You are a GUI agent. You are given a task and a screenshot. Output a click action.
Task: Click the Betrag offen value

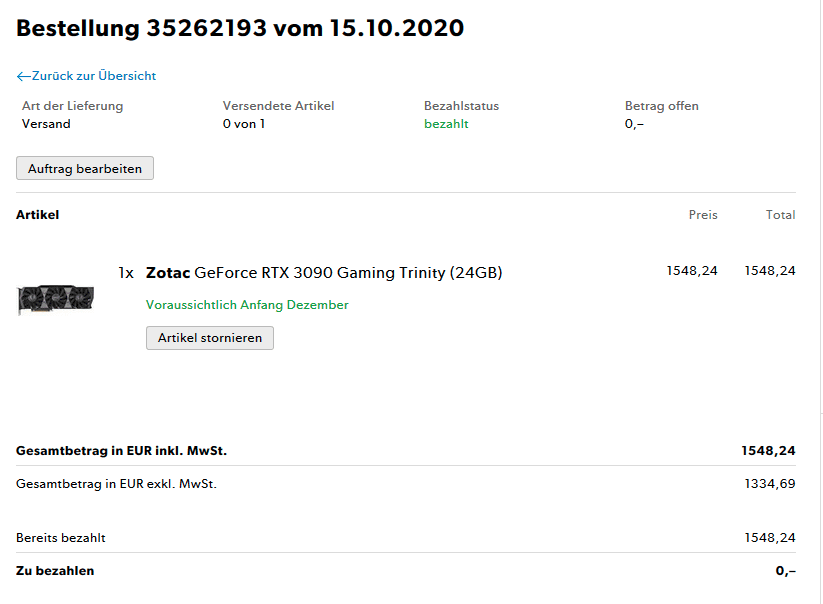[x=634, y=124]
